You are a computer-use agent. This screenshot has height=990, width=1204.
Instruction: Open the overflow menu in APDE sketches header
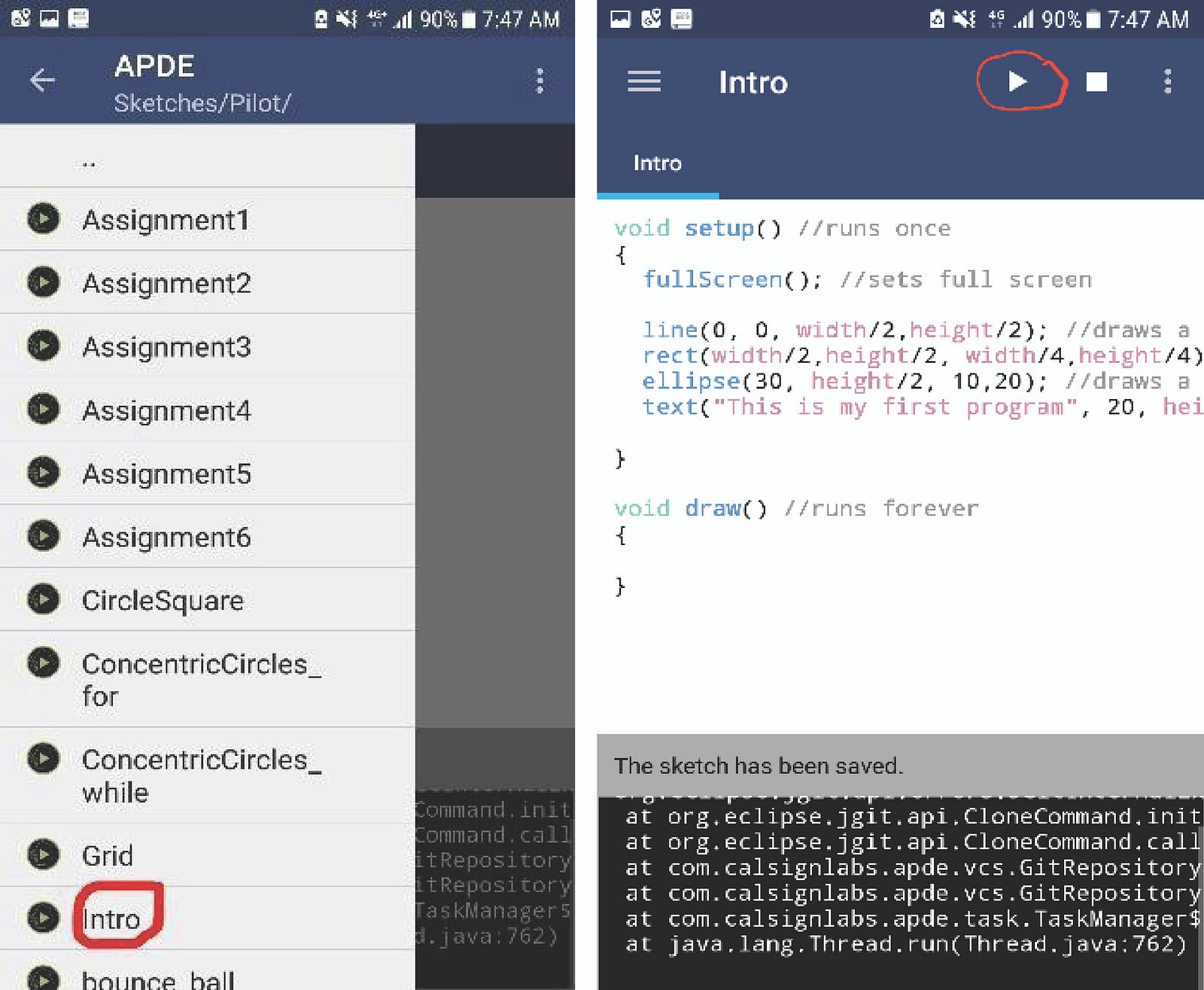(540, 81)
